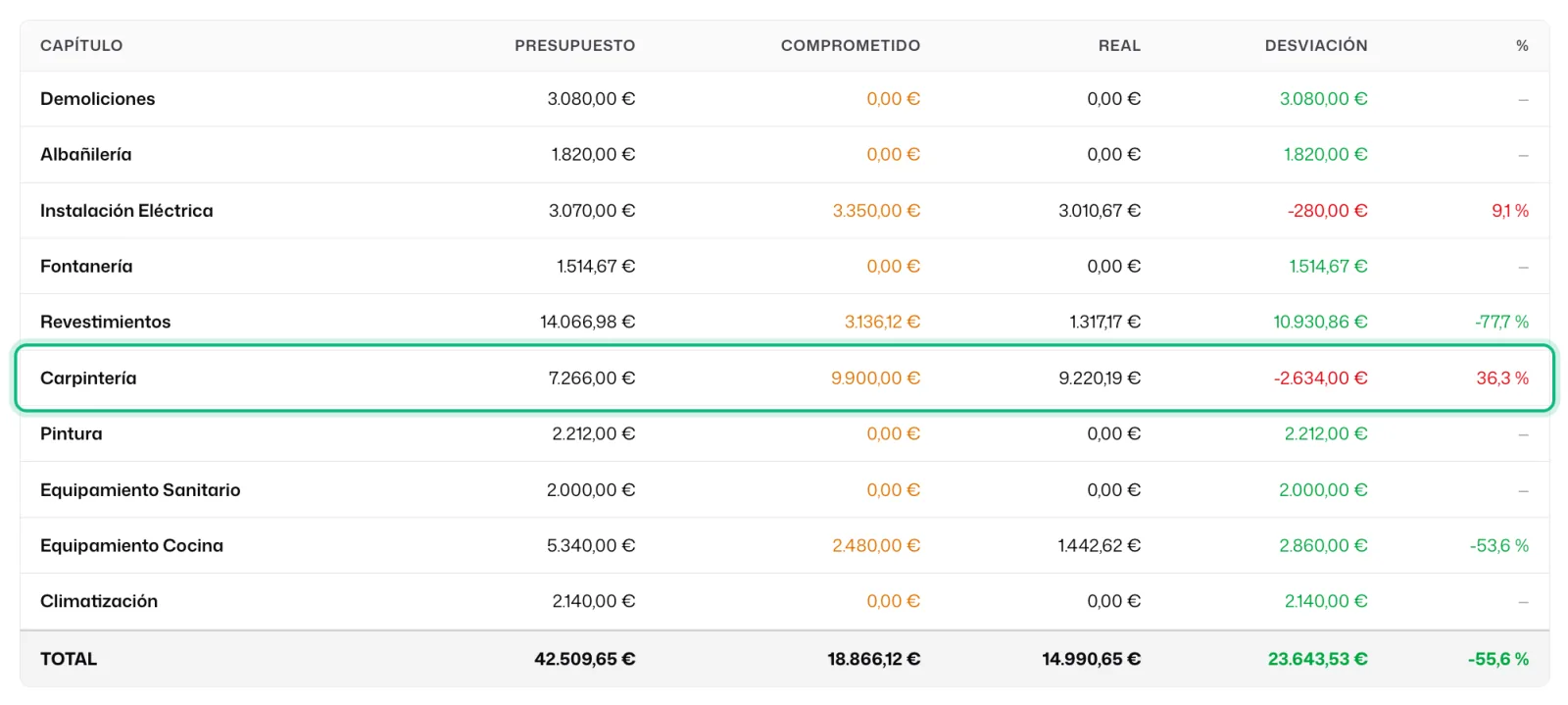Screen dimensions: 1568x705
Task: Click Pintura budget 2.212,00 € in PRESUPUESTO
Action: (x=593, y=434)
